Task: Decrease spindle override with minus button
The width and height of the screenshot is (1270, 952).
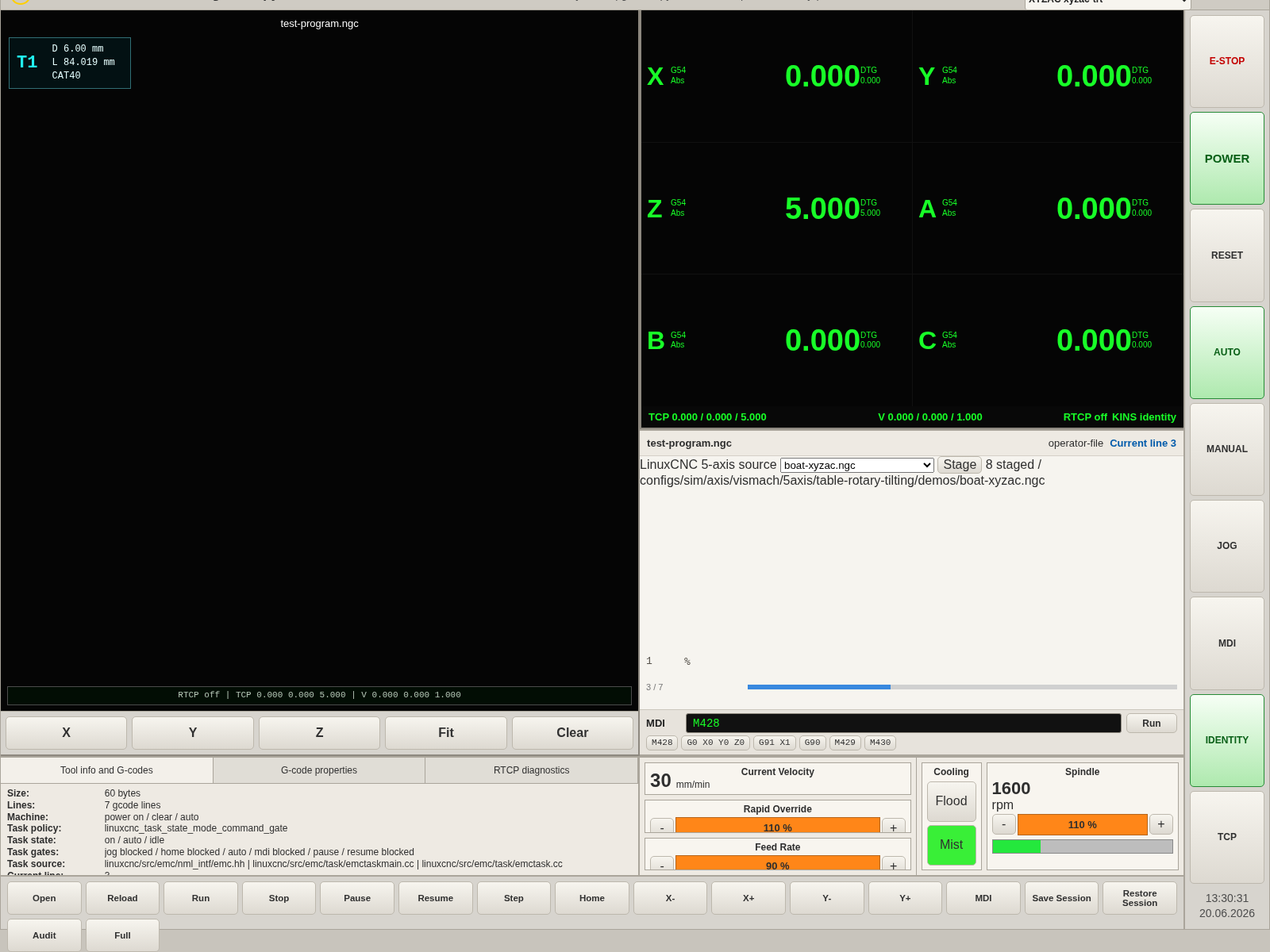Action: [x=1003, y=824]
